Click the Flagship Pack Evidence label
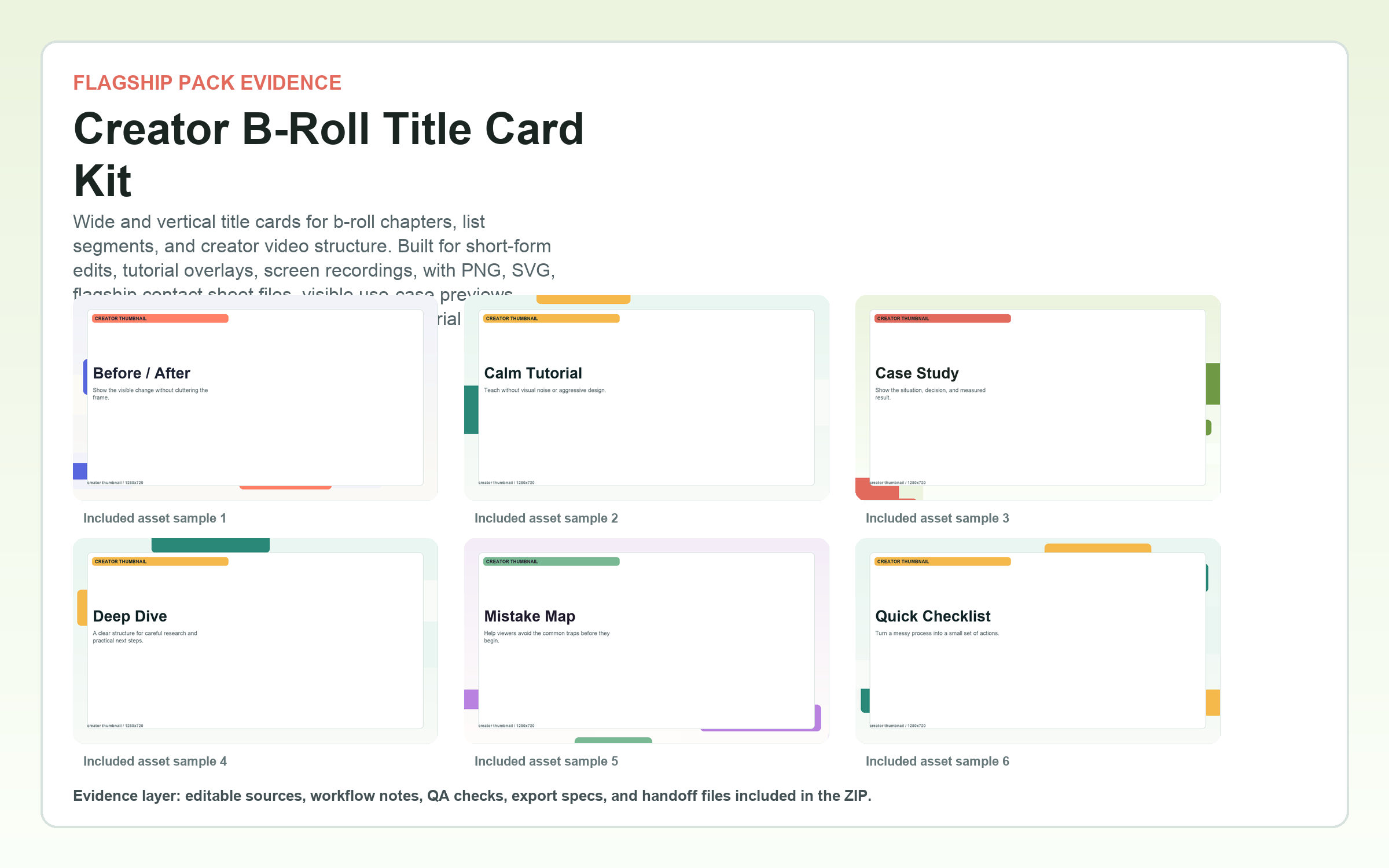This screenshot has height=868, width=1389. point(207,83)
